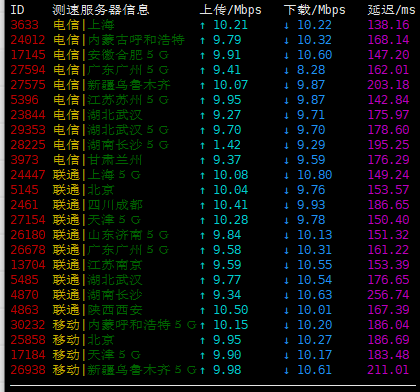Click the download arrow for server 24012
Screen dimensions: 420x392
click(x=286, y=40)
